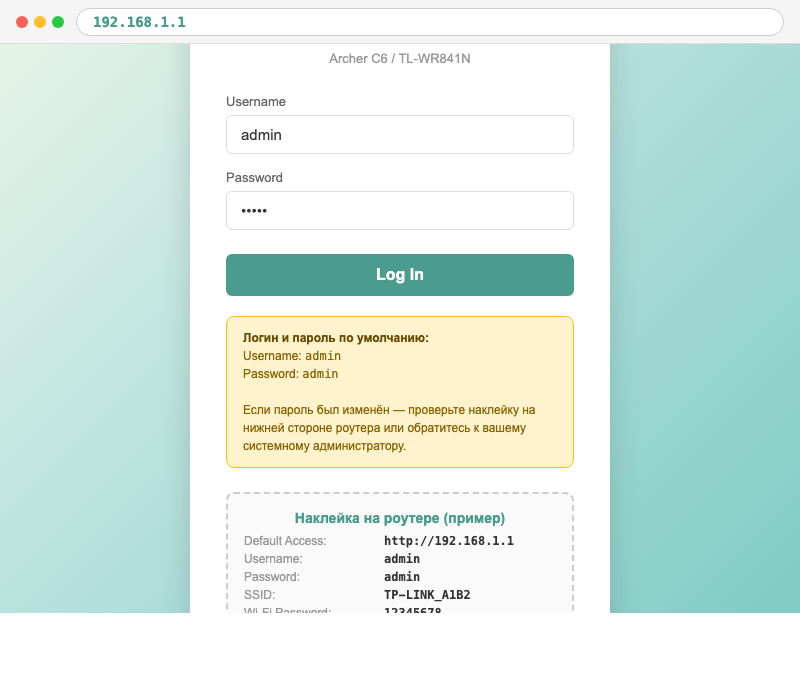
Task: Click the default password 'admin' in the yellow notice
Action: (x=320, y=374)
